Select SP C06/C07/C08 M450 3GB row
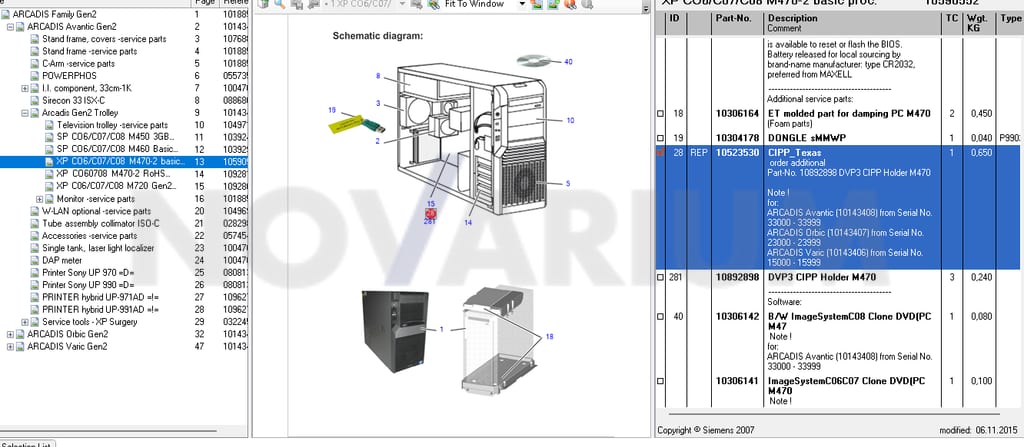The width and height of the screenshot is (1024, 447). point(116,137)
